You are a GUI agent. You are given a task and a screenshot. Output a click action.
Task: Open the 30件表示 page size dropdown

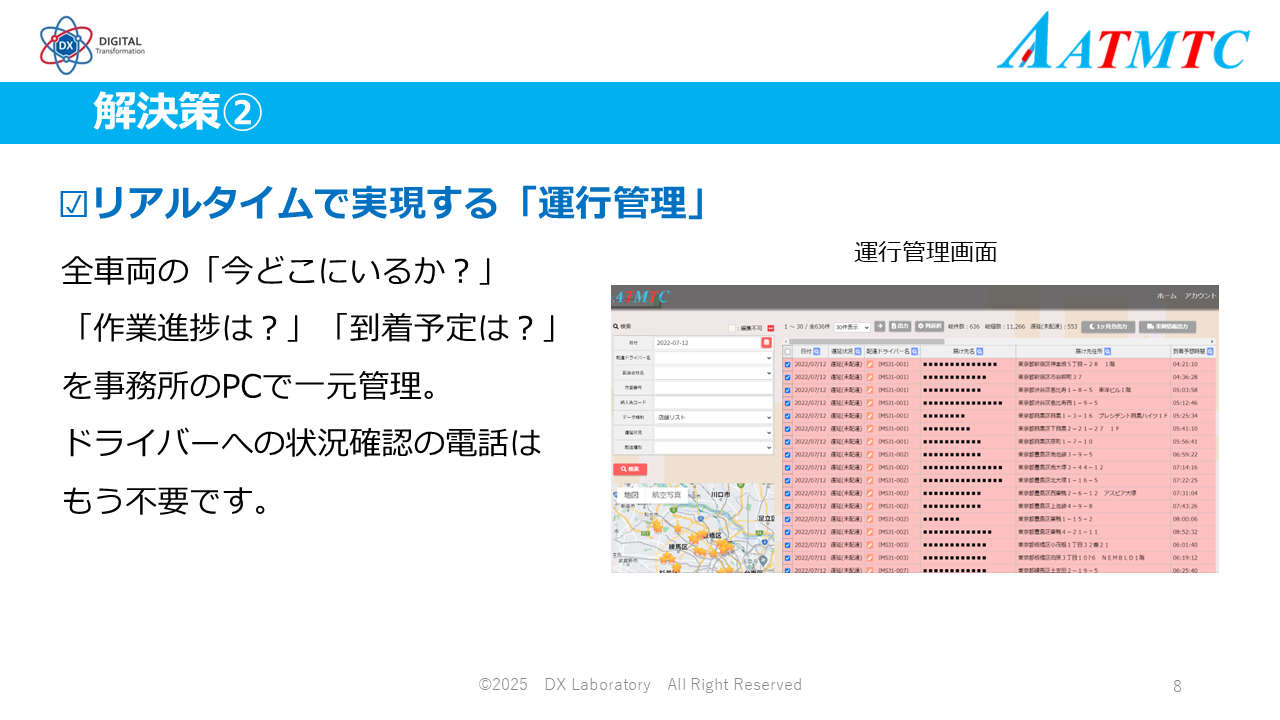coord(852,327)
